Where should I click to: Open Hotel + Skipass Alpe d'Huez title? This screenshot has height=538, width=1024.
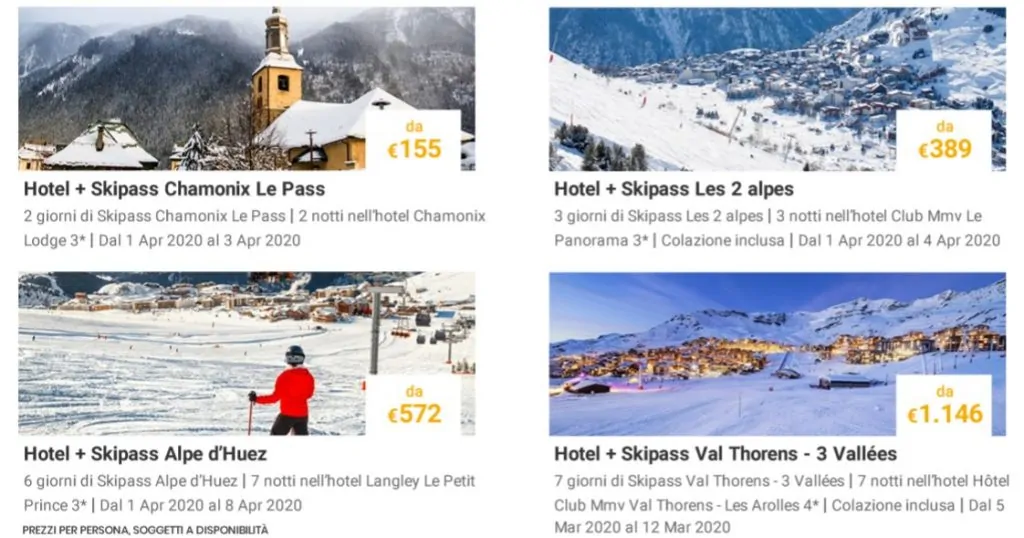point(145,454)
